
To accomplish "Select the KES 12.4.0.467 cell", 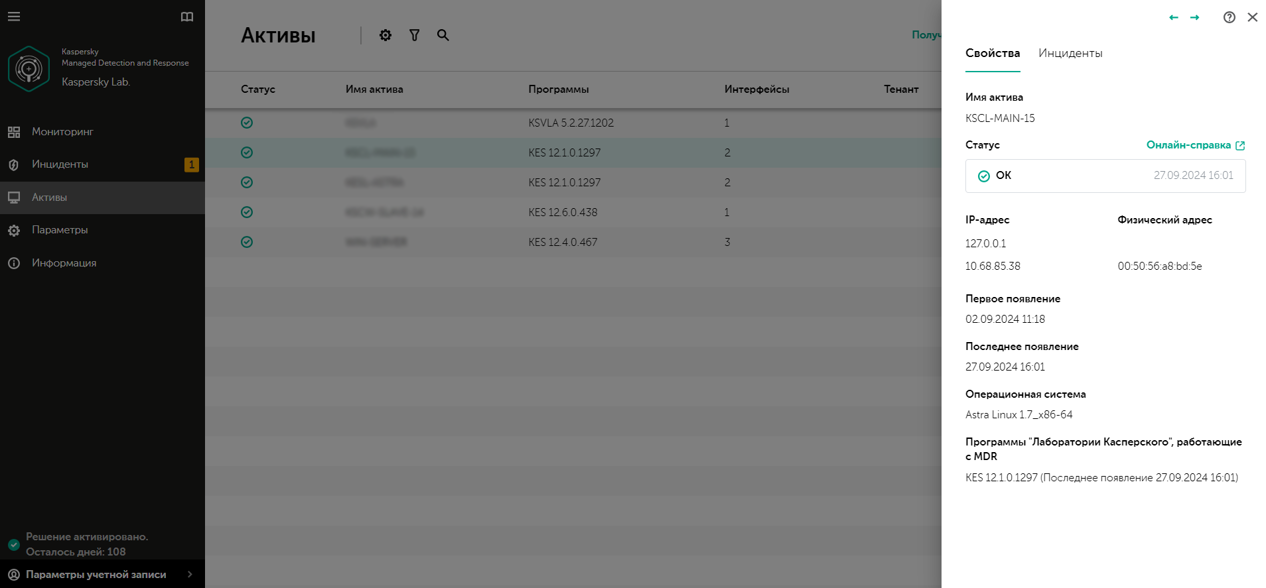I will [562, 243].
